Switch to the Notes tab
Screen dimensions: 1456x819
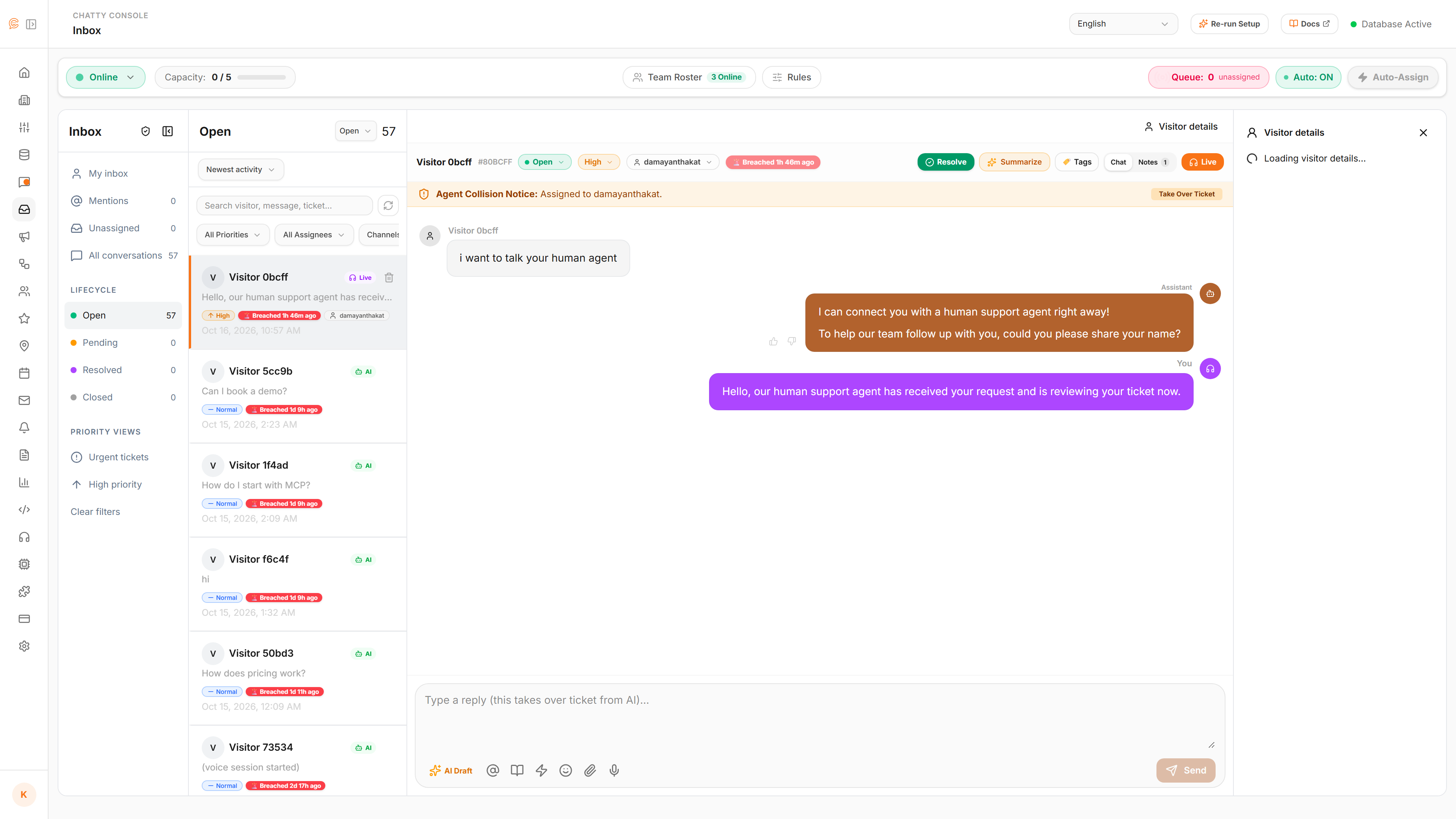pyautogui.click(x=1153, y=162)
